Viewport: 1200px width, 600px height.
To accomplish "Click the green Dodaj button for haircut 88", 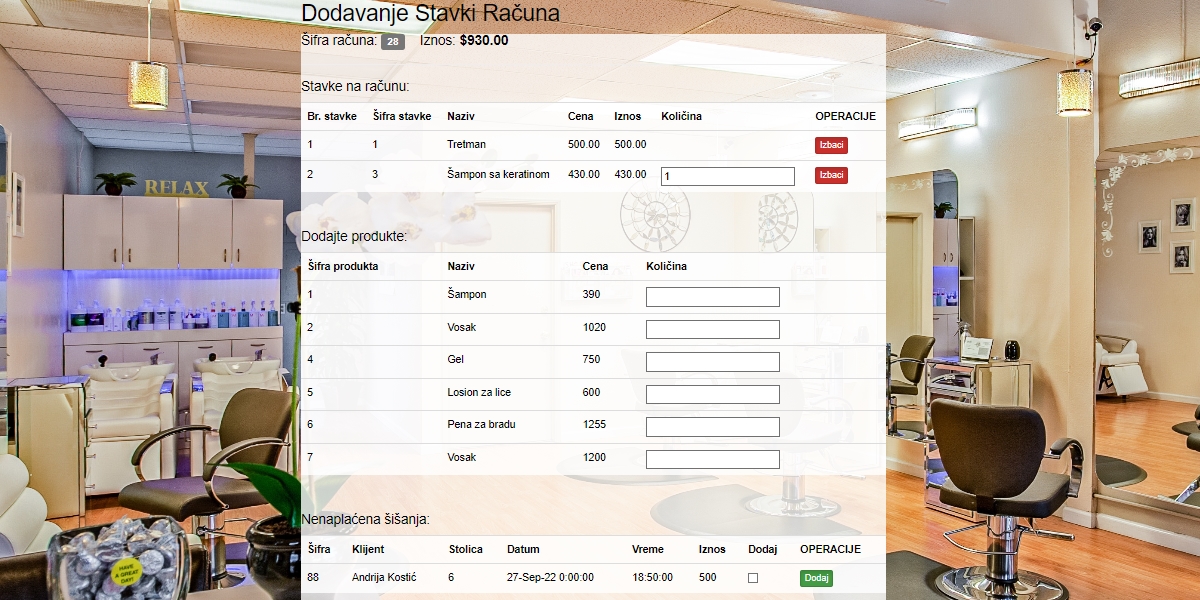I will [816, 578].
